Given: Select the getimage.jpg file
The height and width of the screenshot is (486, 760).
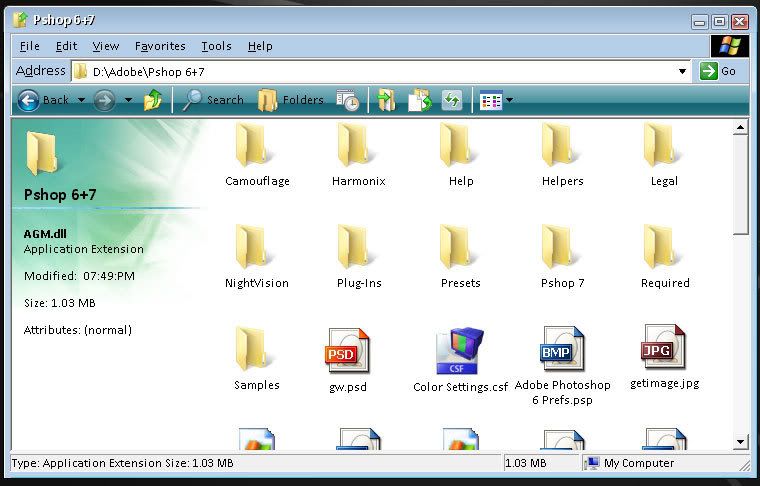Looking at the screenshot, I should pyautogui.click(x=665, y=358).
